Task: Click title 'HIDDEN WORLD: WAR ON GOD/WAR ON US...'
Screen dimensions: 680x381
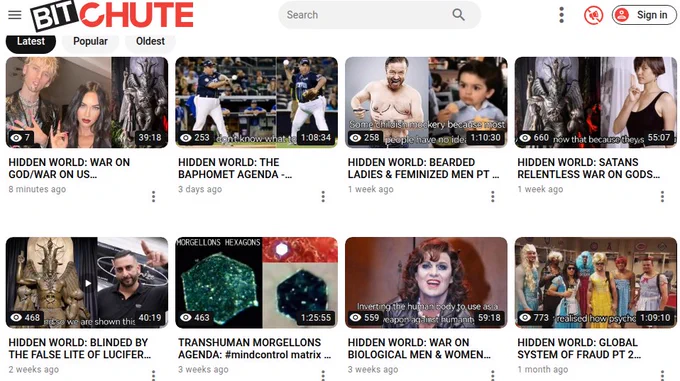Action: point(69,168)
